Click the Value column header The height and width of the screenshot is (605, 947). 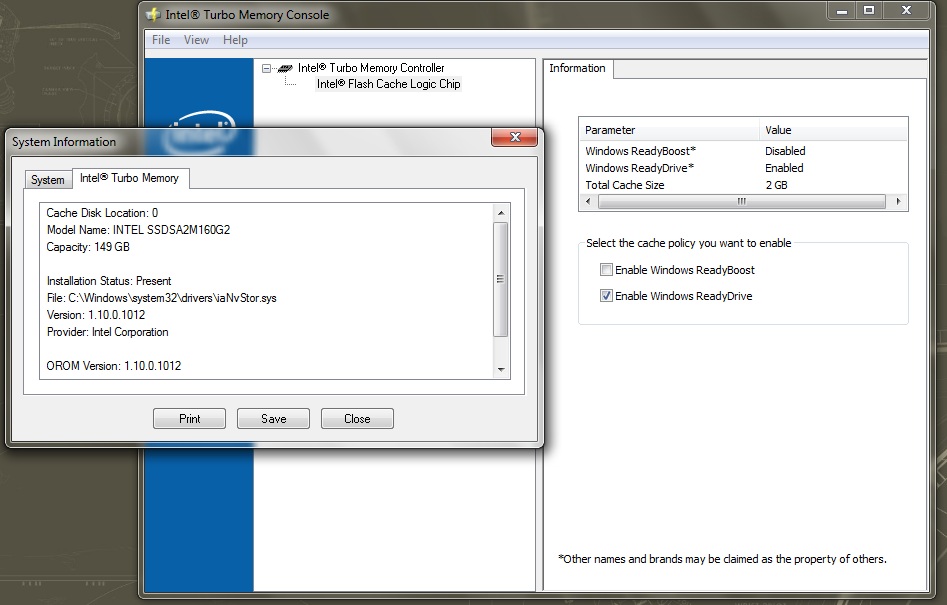tap(833, 130)
